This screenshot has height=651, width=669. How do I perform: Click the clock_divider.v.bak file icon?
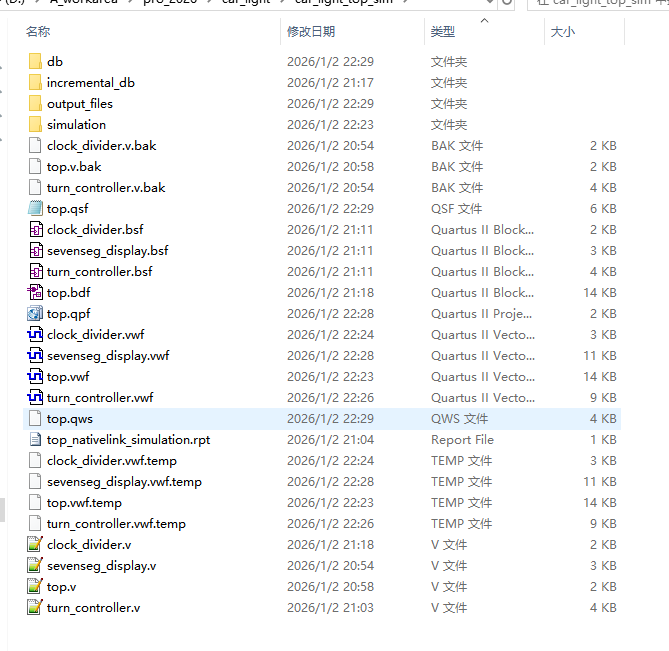[35, 145]
